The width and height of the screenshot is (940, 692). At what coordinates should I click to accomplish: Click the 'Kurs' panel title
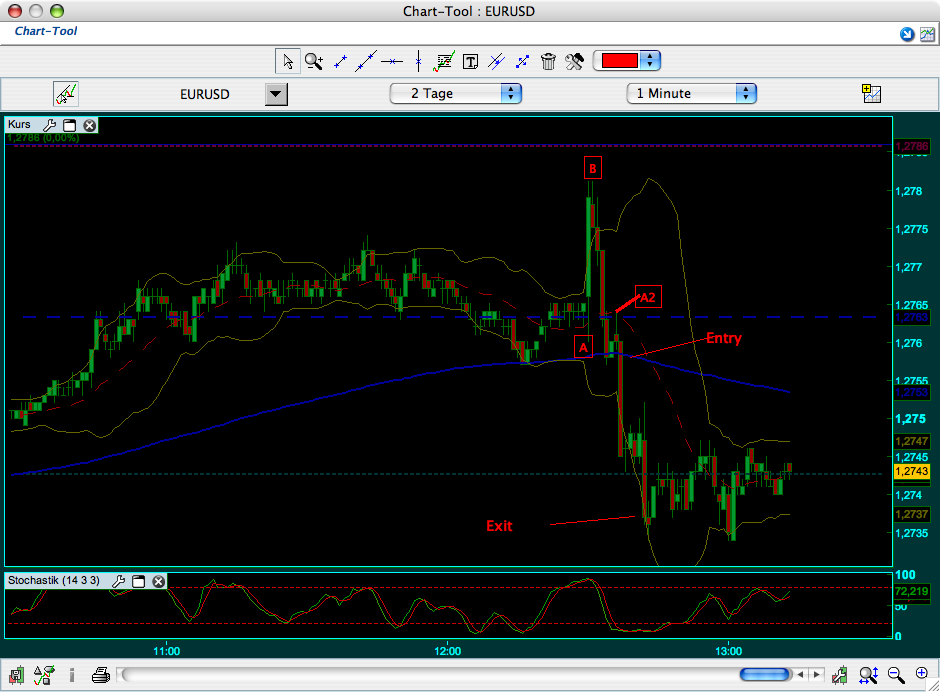(x=19, y=124)
